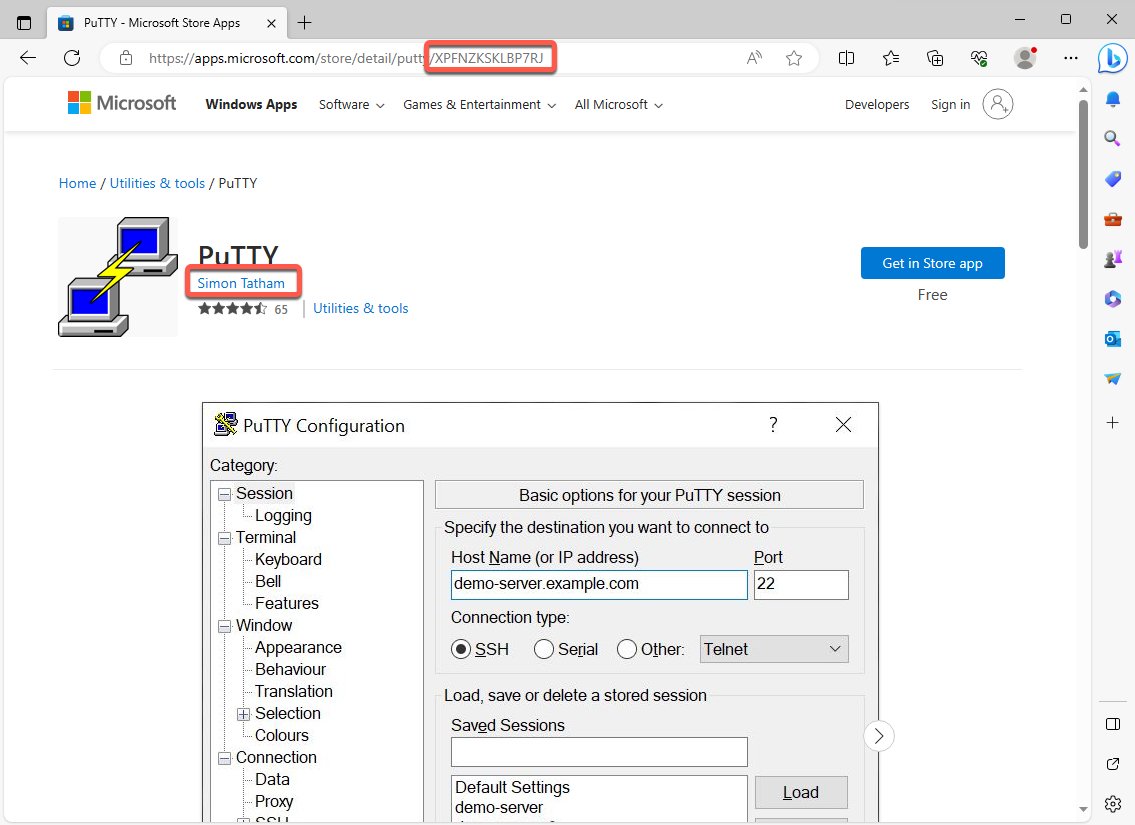Click the Read aloud icon
Viewport: 1135px width, 825px height.
[754, 58]
